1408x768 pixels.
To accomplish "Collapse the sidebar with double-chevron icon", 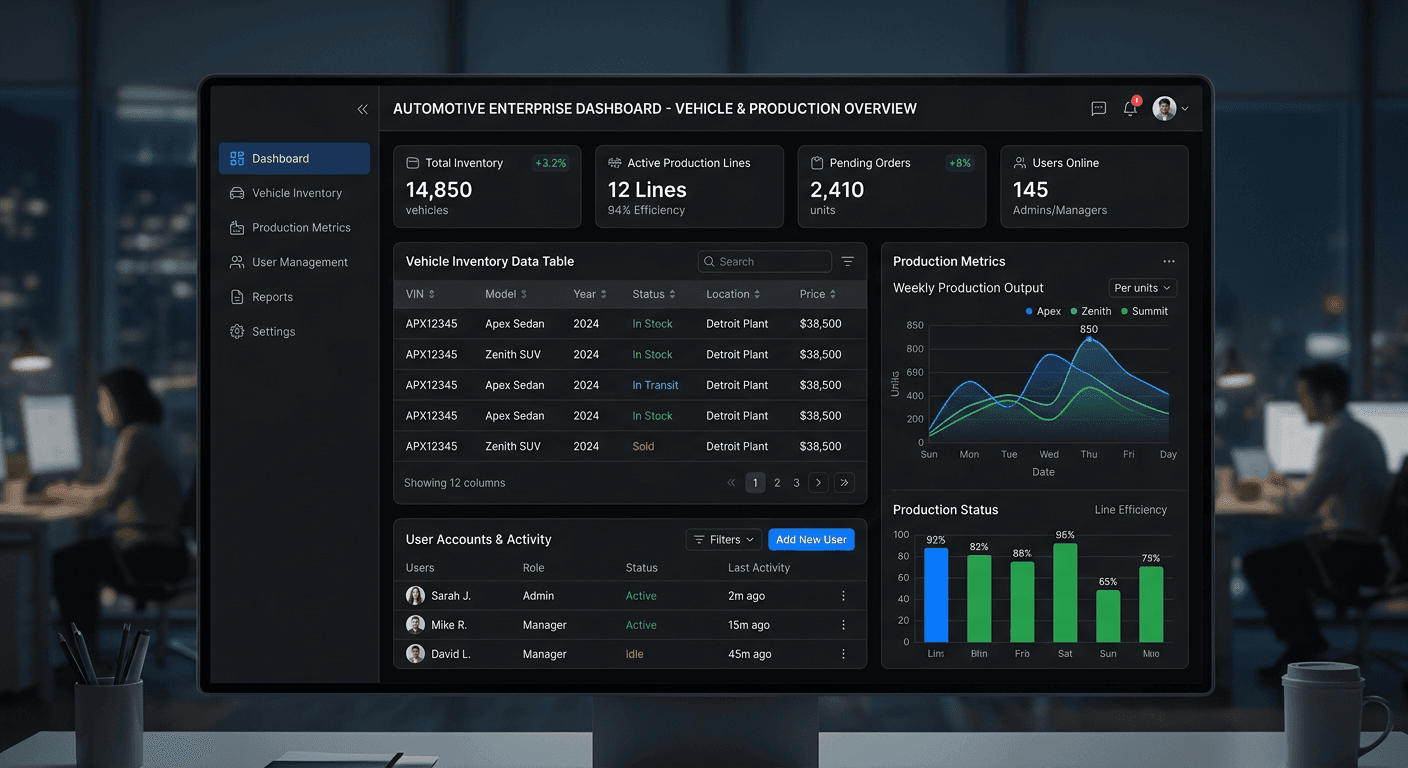I will pos(362,109).
